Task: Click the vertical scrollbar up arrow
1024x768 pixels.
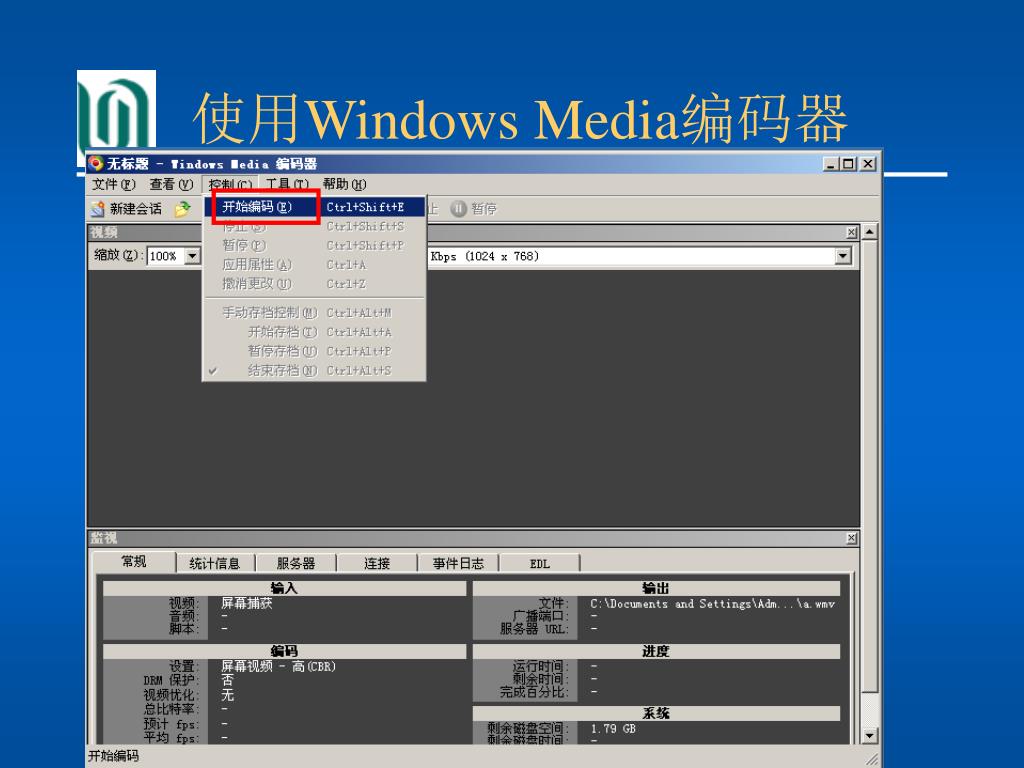Action: 869,232
